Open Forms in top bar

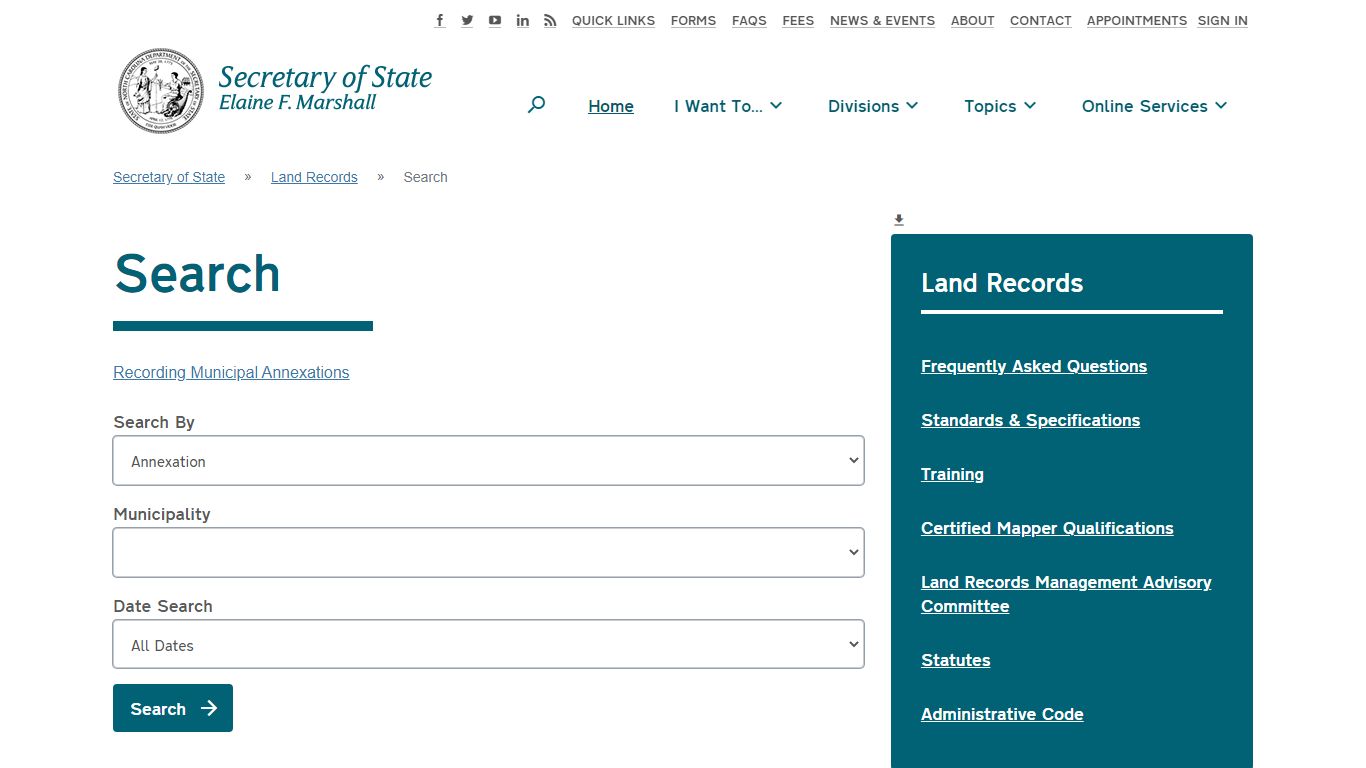(693, 20)
